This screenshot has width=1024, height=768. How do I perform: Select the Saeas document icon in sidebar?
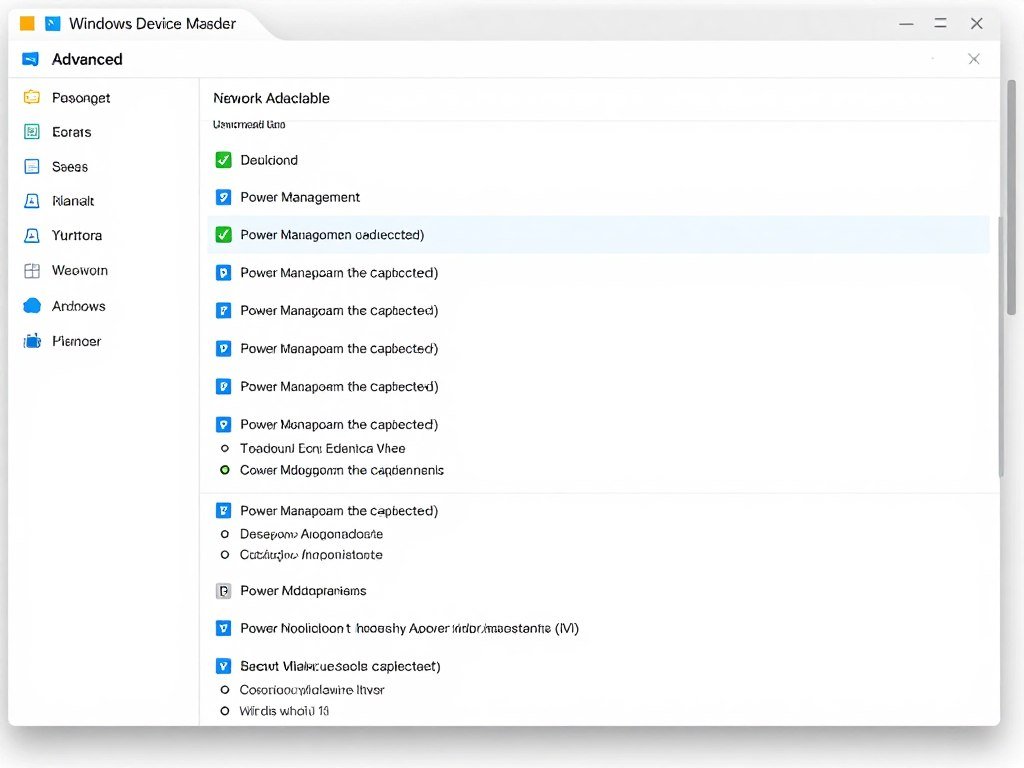pos(31,167)
